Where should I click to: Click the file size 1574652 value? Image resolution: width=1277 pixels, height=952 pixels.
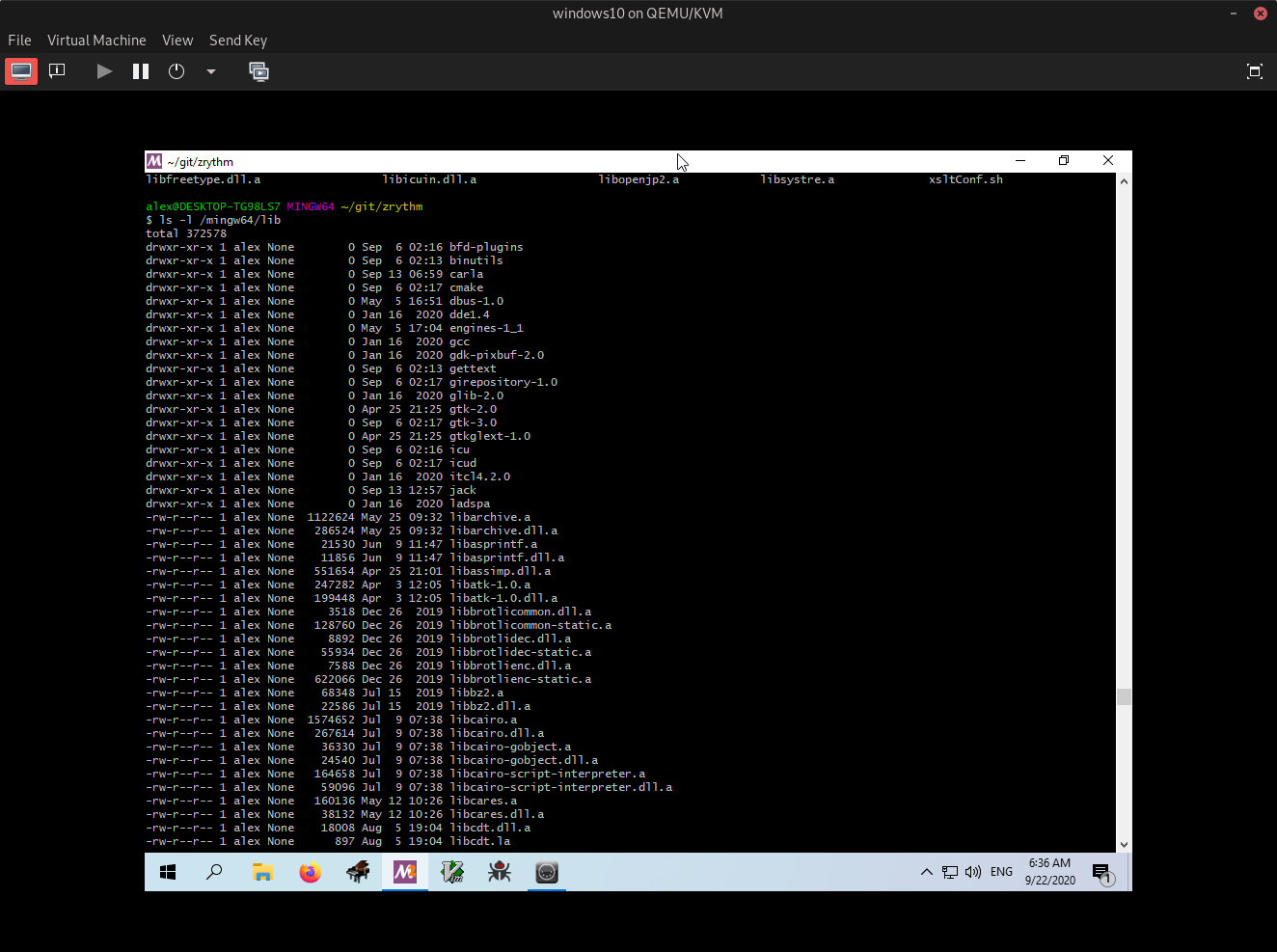(x=331, y=720)
